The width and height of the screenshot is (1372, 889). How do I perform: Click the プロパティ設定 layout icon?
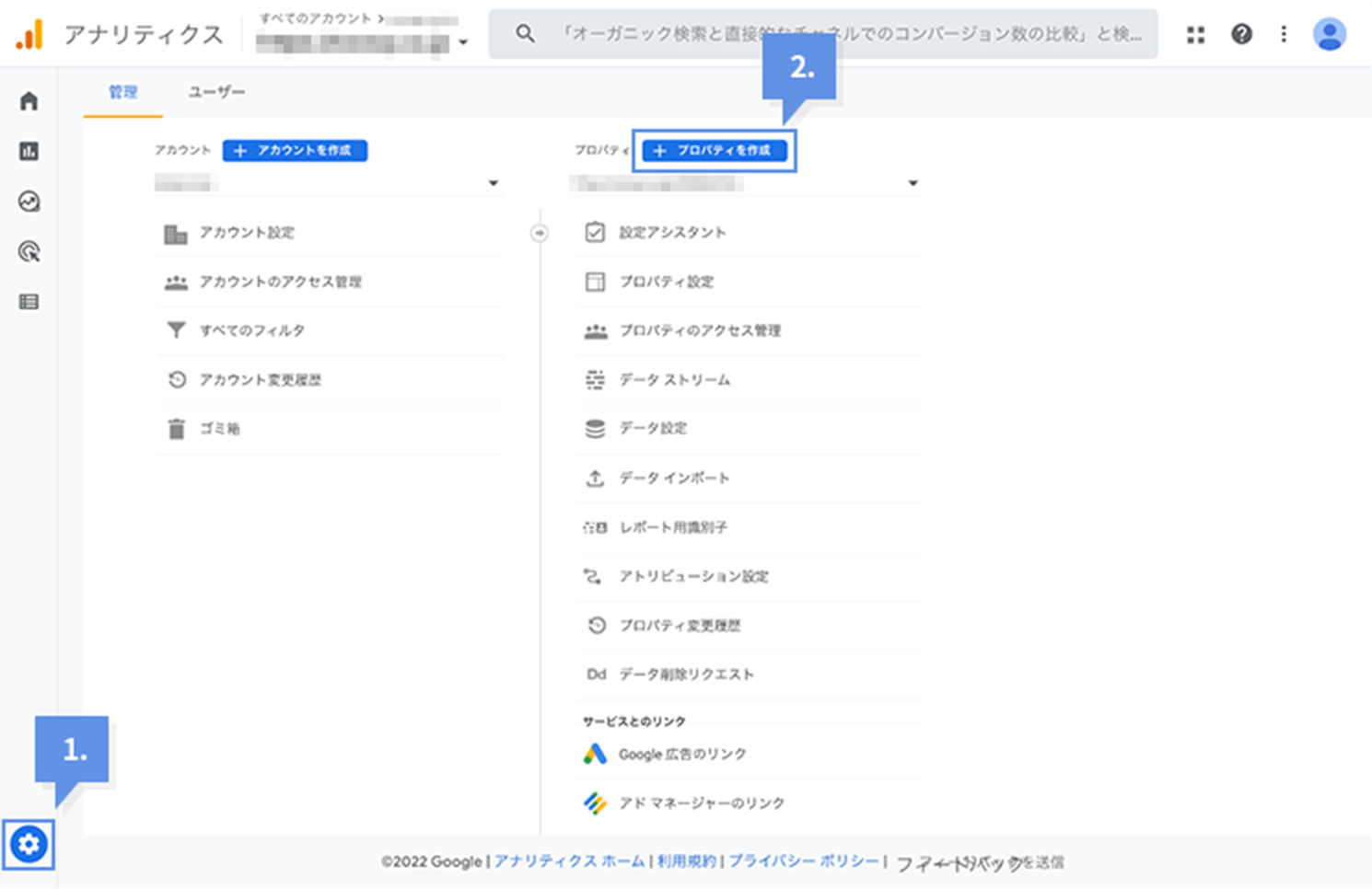pyautogui.click(x=595, y=282)
